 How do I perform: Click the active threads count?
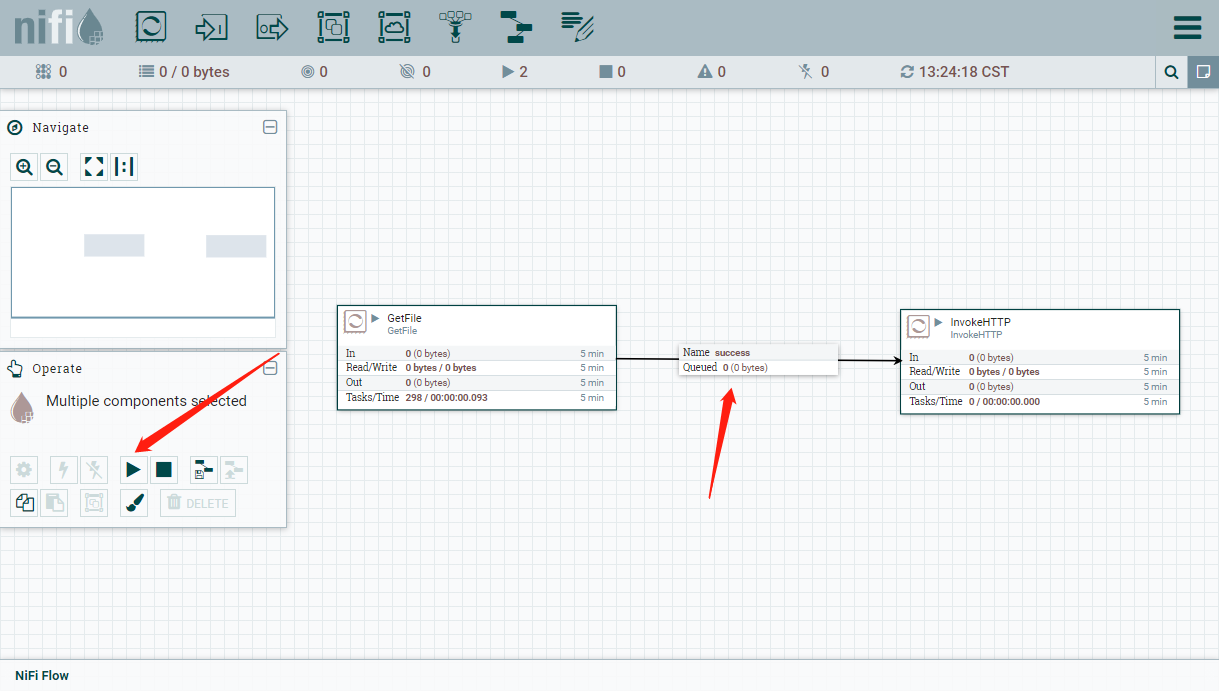(x=51, y=72)
